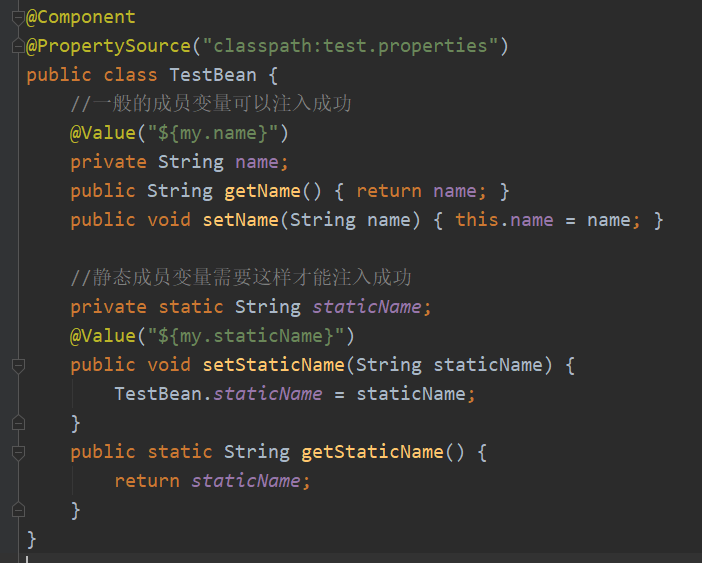The height and width of the screenshot is (563, 702).
Task: Click the setName method name
Action: [x=240, y=220]
